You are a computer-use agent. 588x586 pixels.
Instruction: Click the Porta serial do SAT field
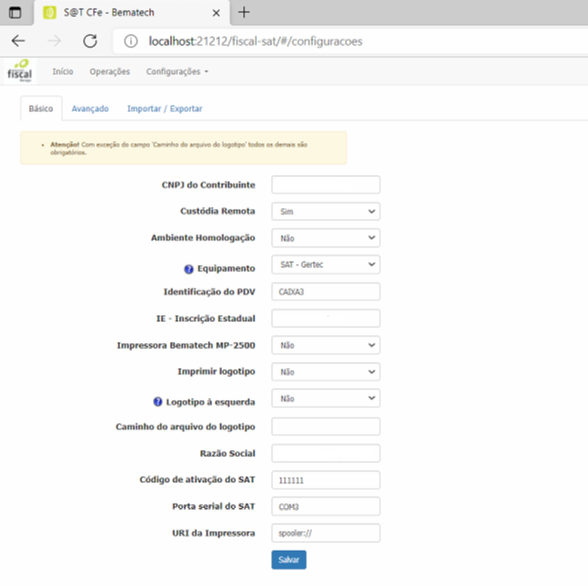(326, 507)
